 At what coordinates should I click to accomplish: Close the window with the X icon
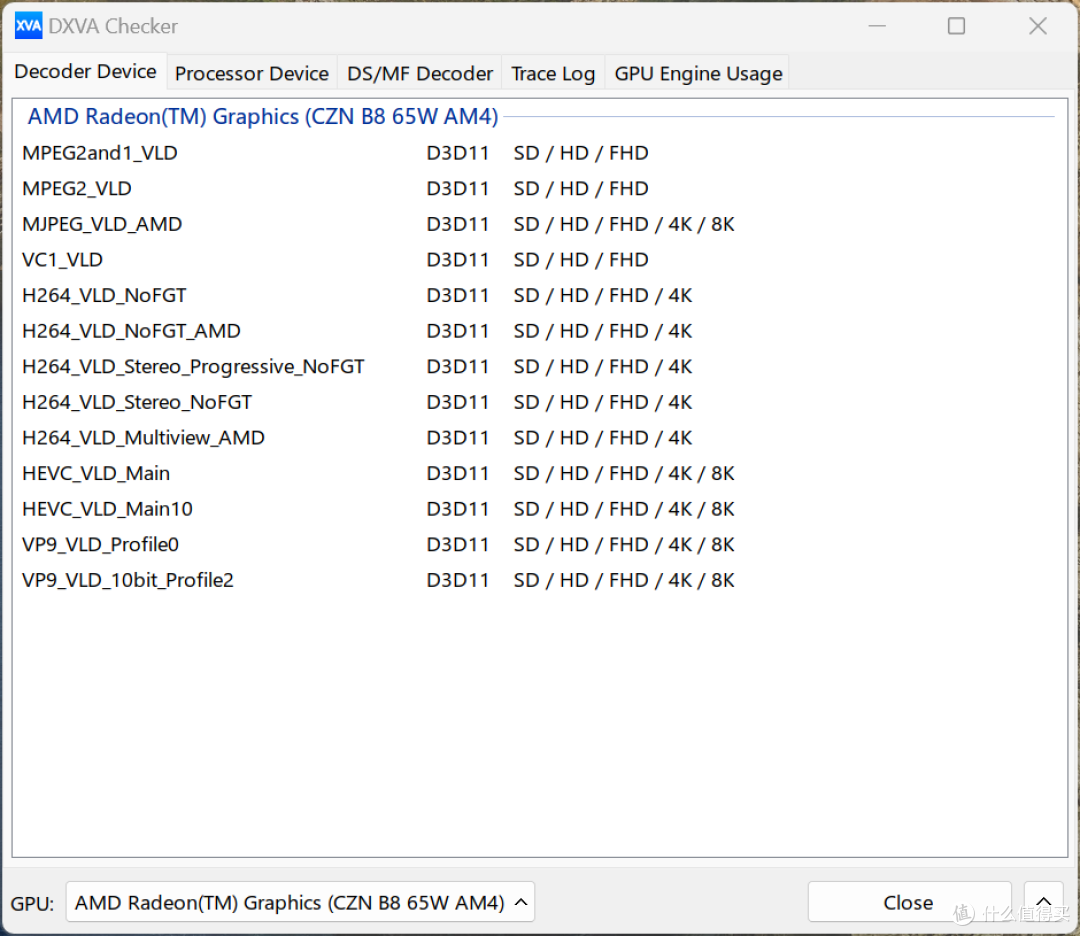[x=1038, y=26]
